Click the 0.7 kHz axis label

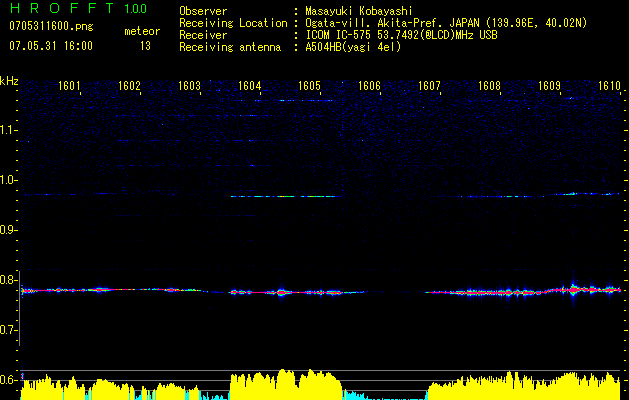tap(9, 330)
